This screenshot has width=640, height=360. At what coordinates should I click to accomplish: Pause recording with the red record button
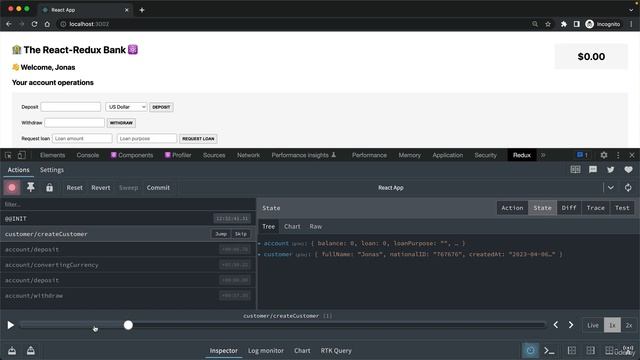coord(12,187)
